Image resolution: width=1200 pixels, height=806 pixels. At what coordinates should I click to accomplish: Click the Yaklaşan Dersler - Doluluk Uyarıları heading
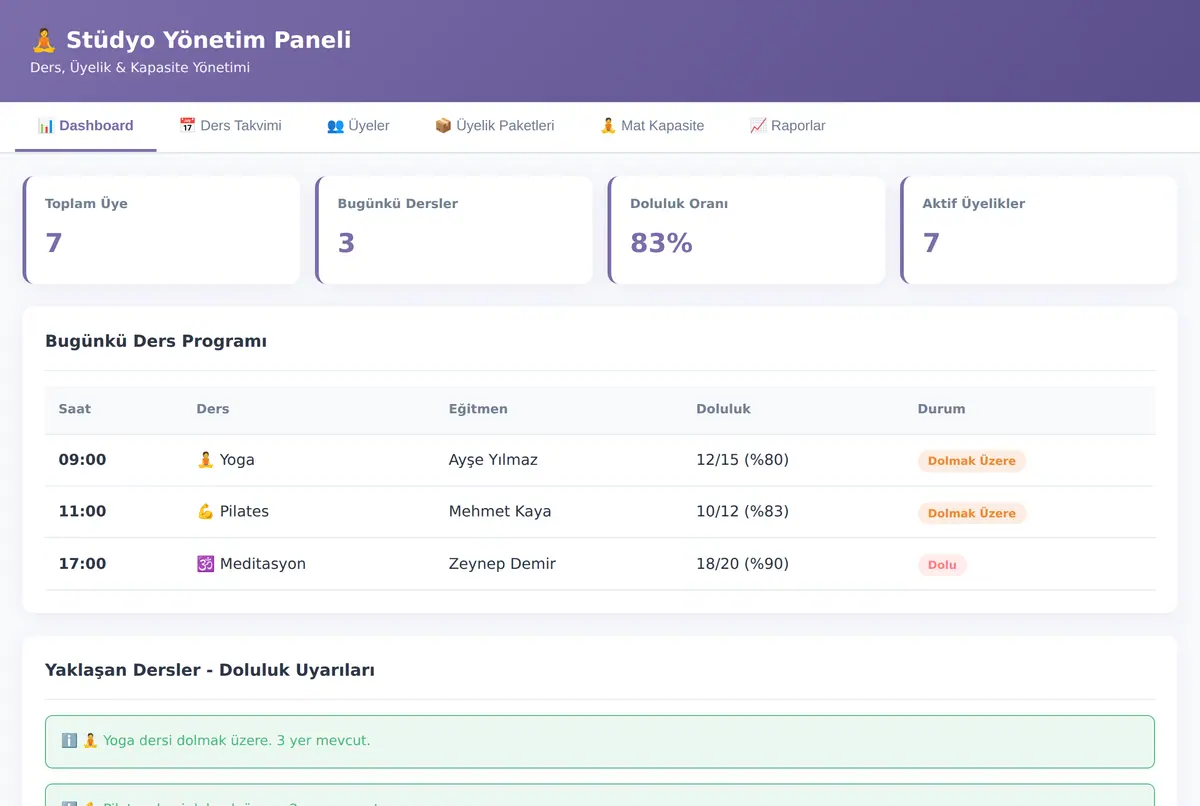coord(210,670)
